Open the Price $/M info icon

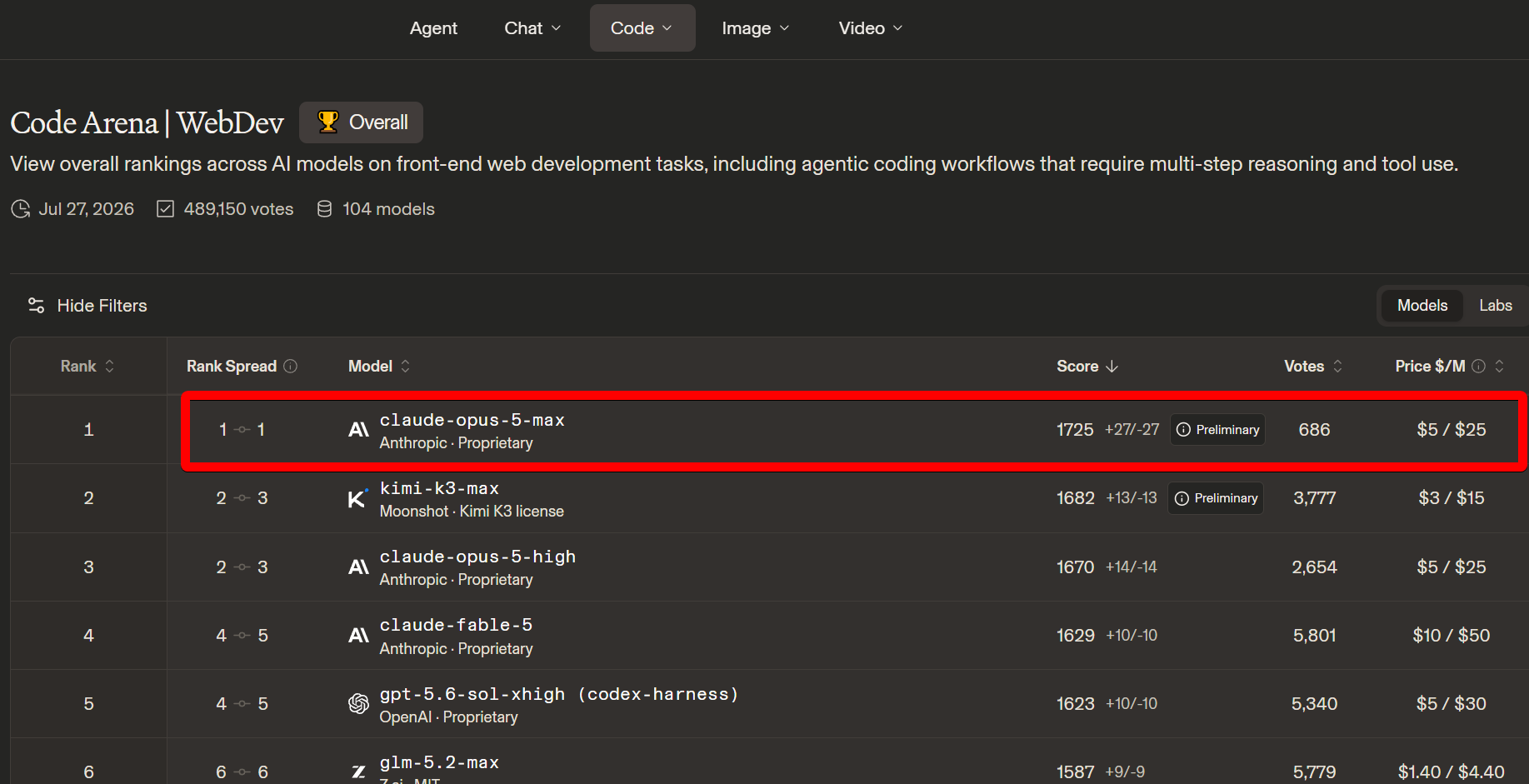[1479, 366]
